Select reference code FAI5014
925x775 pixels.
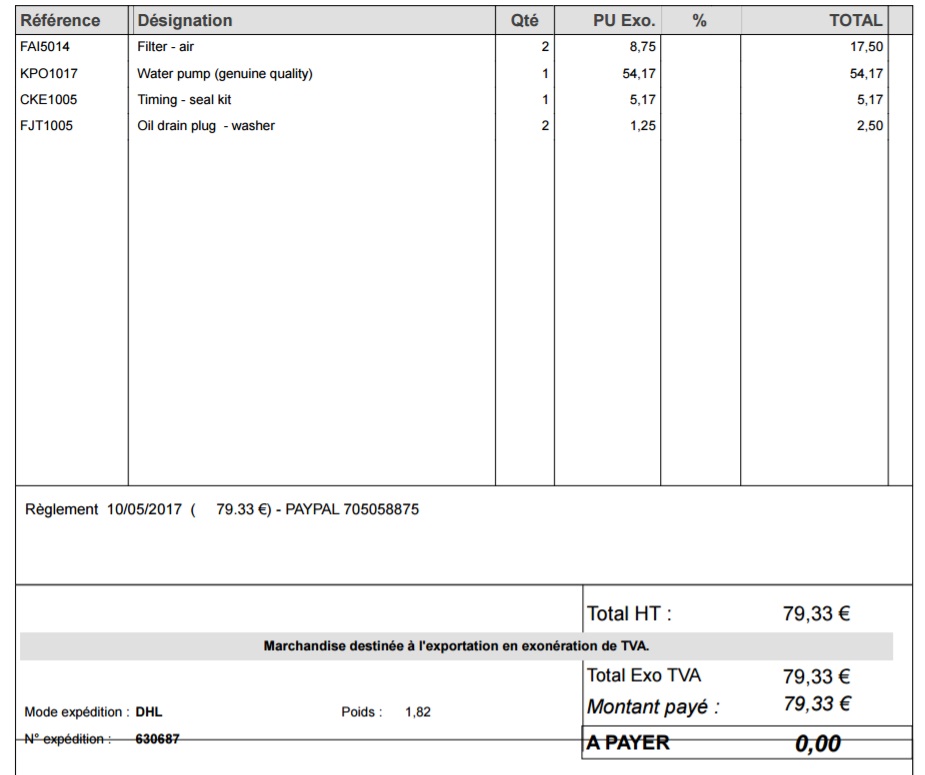(45, 47)
